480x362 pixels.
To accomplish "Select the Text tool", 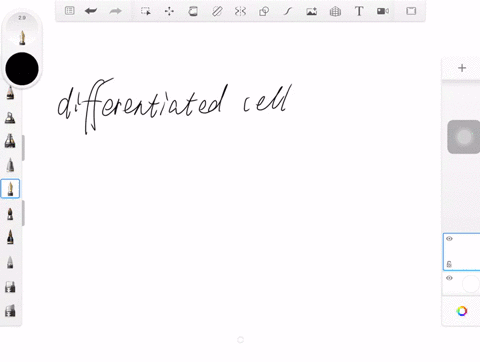I will (359, 11).
